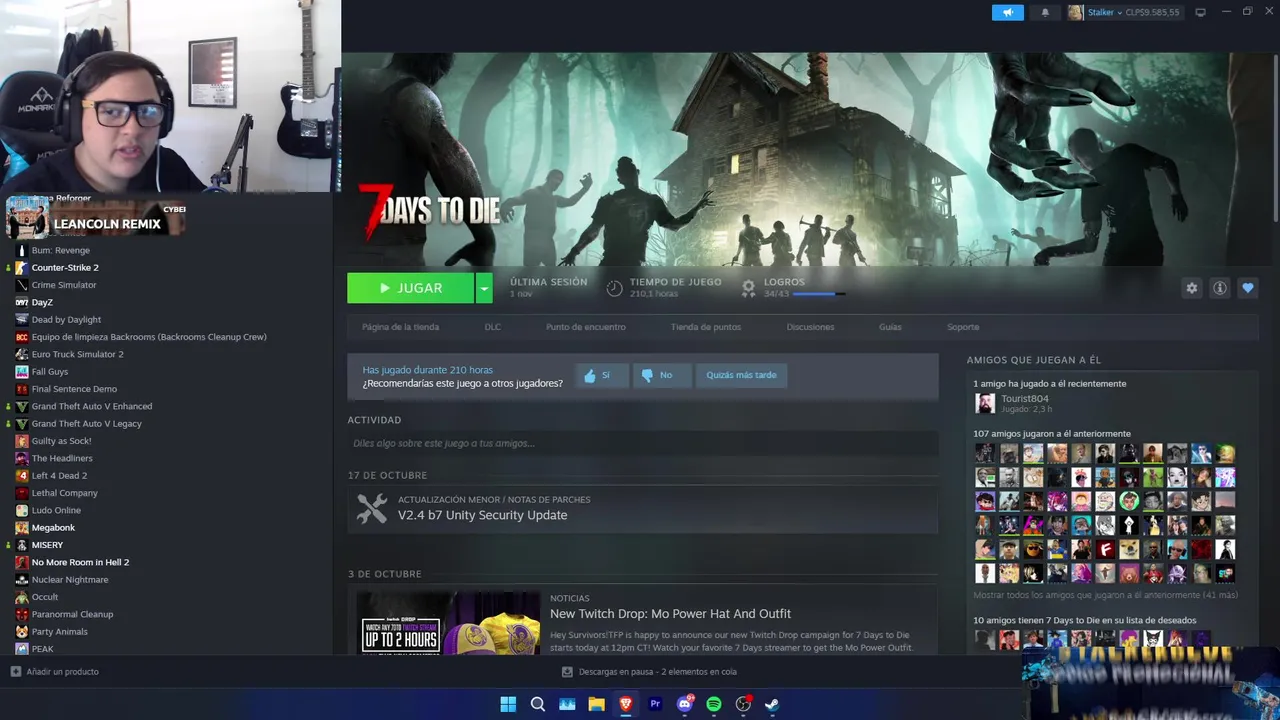Open the Tienda de puntos tab
The image size is (1280, 720).
pos(706,327)
